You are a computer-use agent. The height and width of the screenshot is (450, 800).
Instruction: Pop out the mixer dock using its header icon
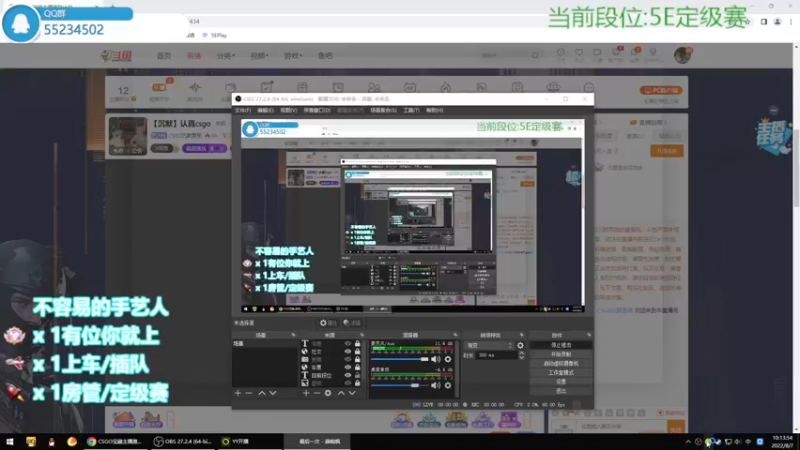pyautogui.click(x=455, y=335)
